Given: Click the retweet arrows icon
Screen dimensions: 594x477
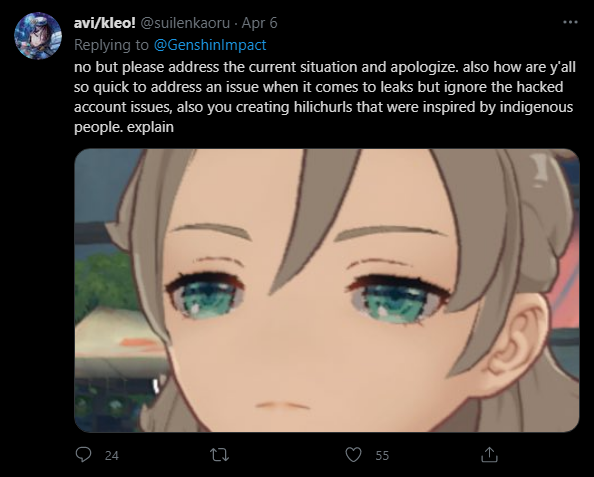Looking at the screenshot, I should (219, 455).
